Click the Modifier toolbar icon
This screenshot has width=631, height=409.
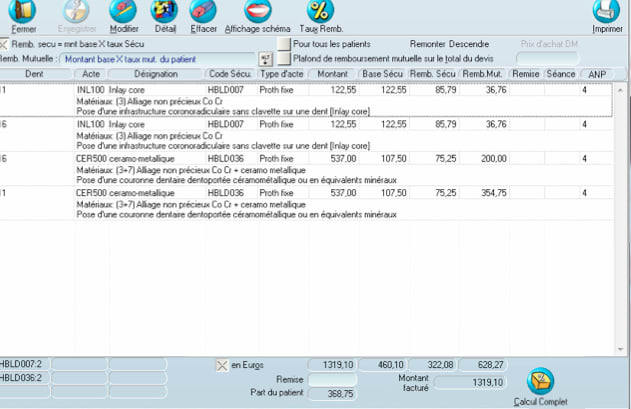[x=123, y=12]
